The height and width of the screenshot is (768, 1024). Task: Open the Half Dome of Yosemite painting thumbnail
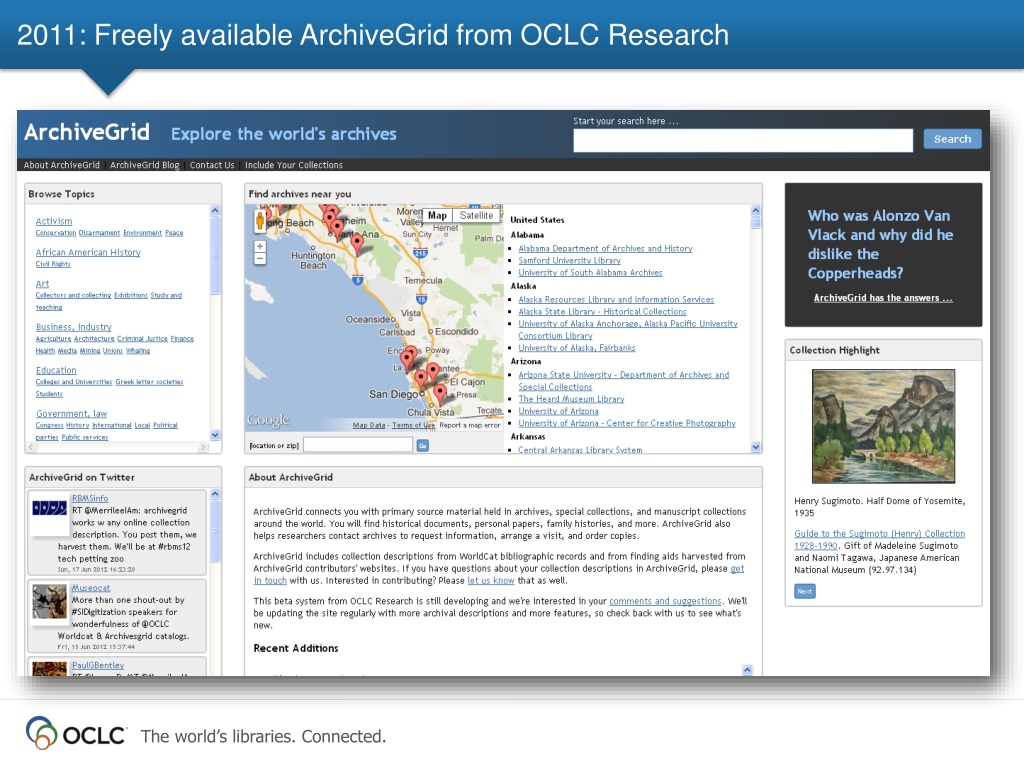[884, 426]
